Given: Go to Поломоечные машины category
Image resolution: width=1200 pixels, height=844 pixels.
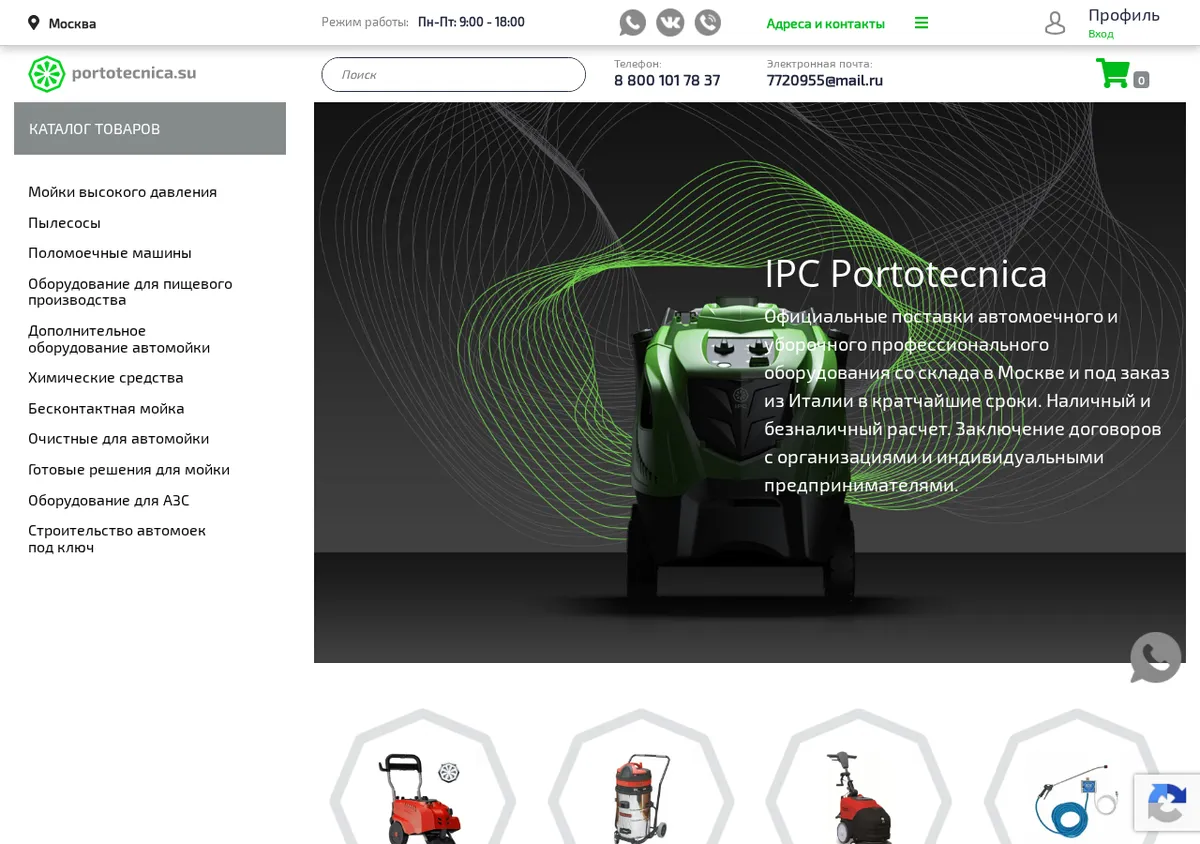Looking at the screenshot, I should 110,252.
